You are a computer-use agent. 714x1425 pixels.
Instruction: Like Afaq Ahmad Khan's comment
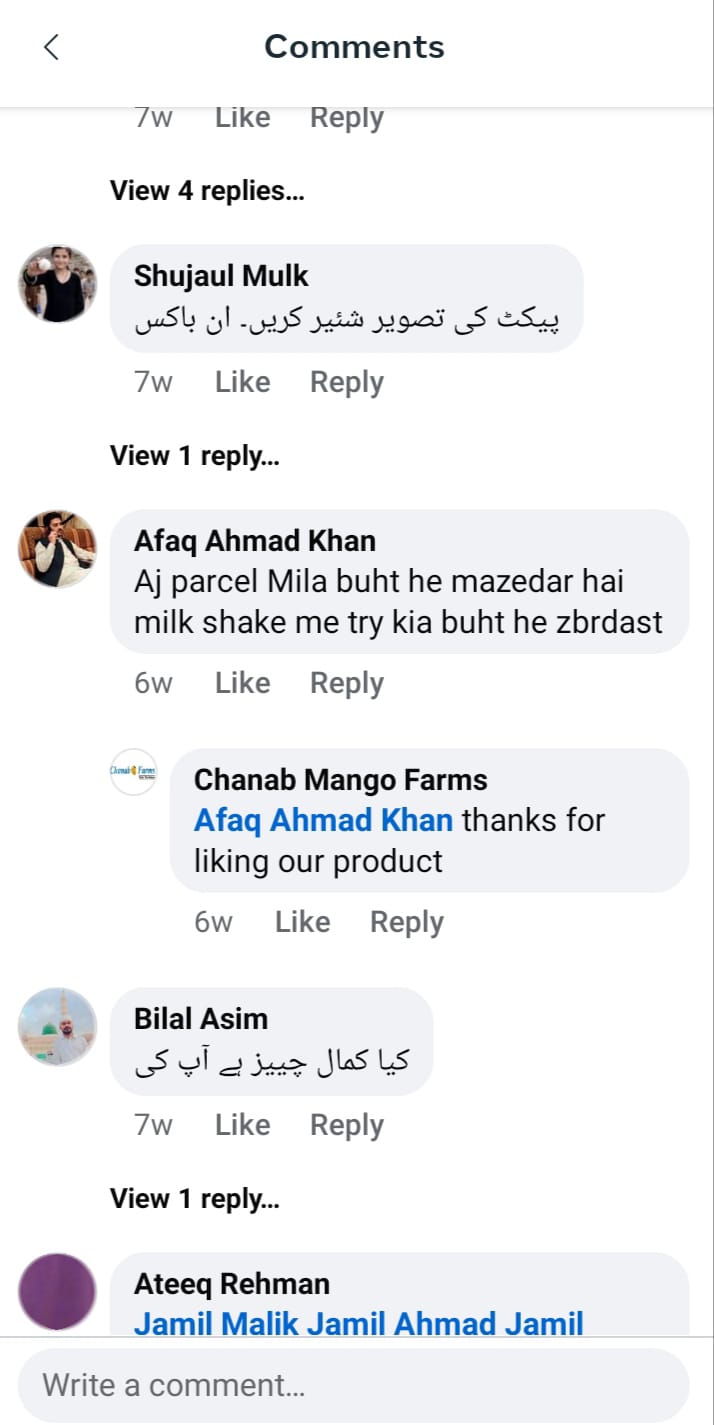tap(243, 683)
